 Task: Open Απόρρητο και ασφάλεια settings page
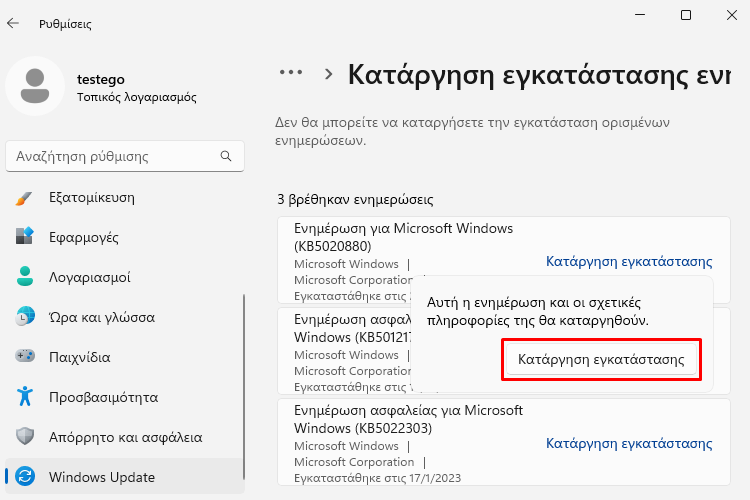click(125, 437)
